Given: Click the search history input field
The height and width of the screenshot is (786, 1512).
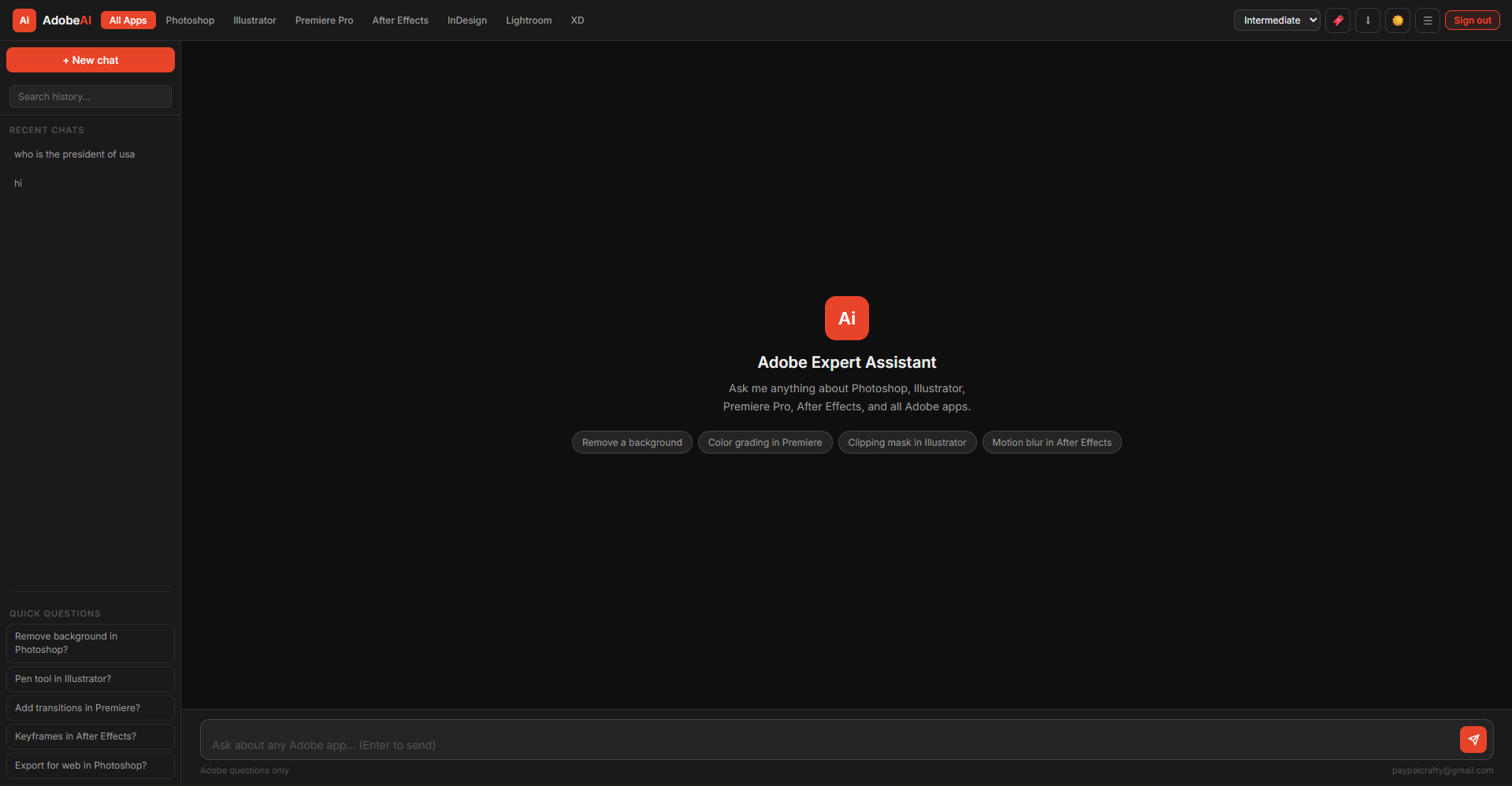Looking at the screenshot, I should coord(90,96).
